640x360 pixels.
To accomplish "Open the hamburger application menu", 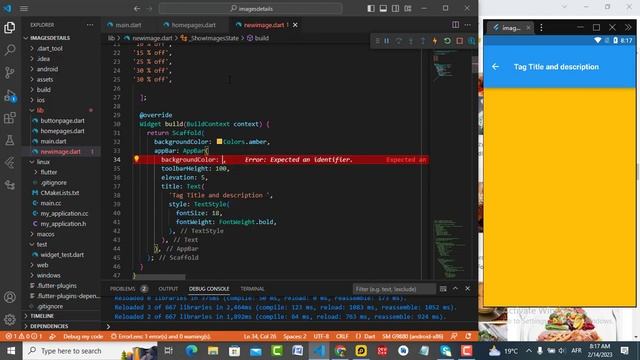I will [24, 9].
